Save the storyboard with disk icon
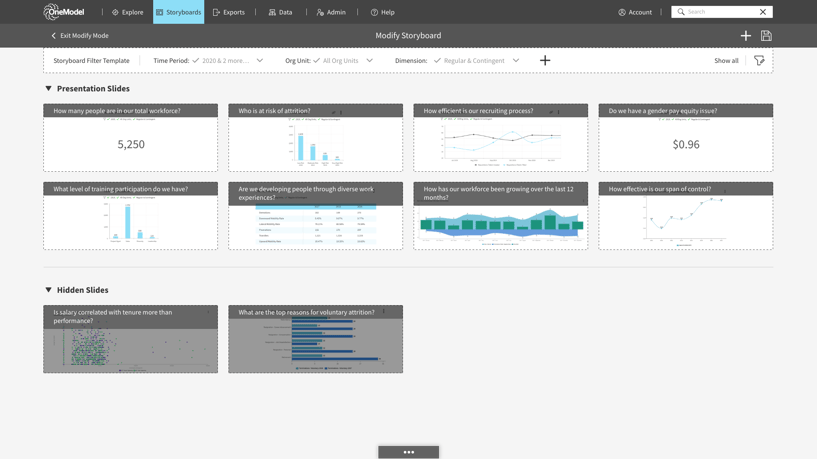This screenshot has width=817, height=459. pyautogui.click(x=766, y=35)
